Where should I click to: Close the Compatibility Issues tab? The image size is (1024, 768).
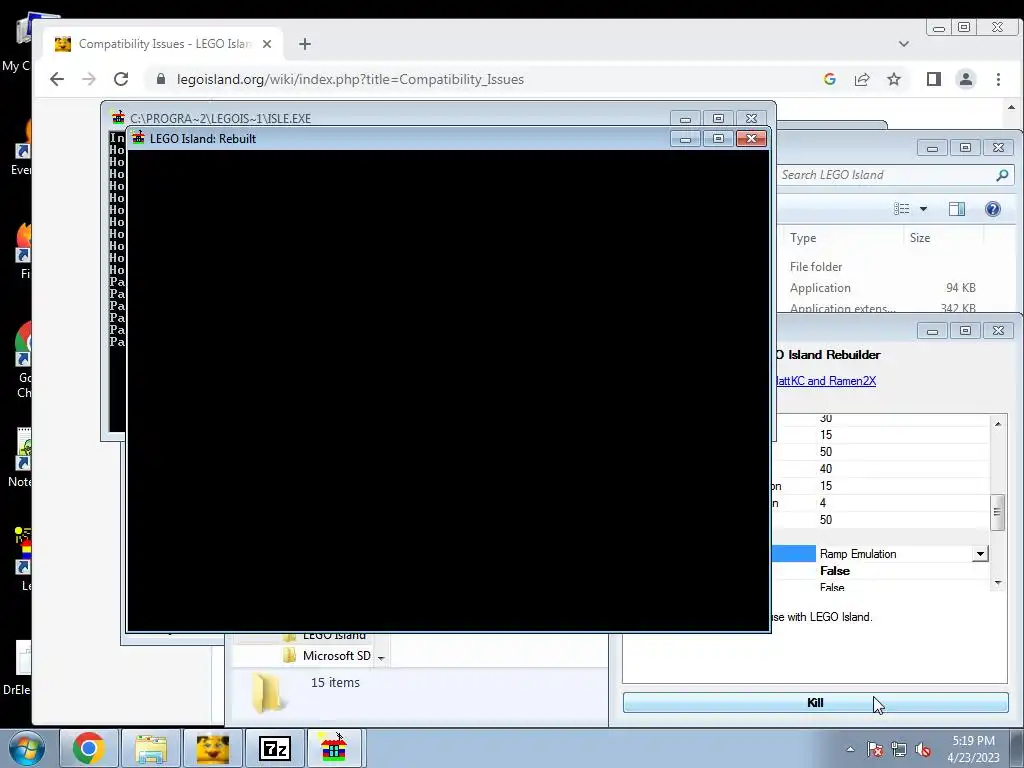coord(266,44)
